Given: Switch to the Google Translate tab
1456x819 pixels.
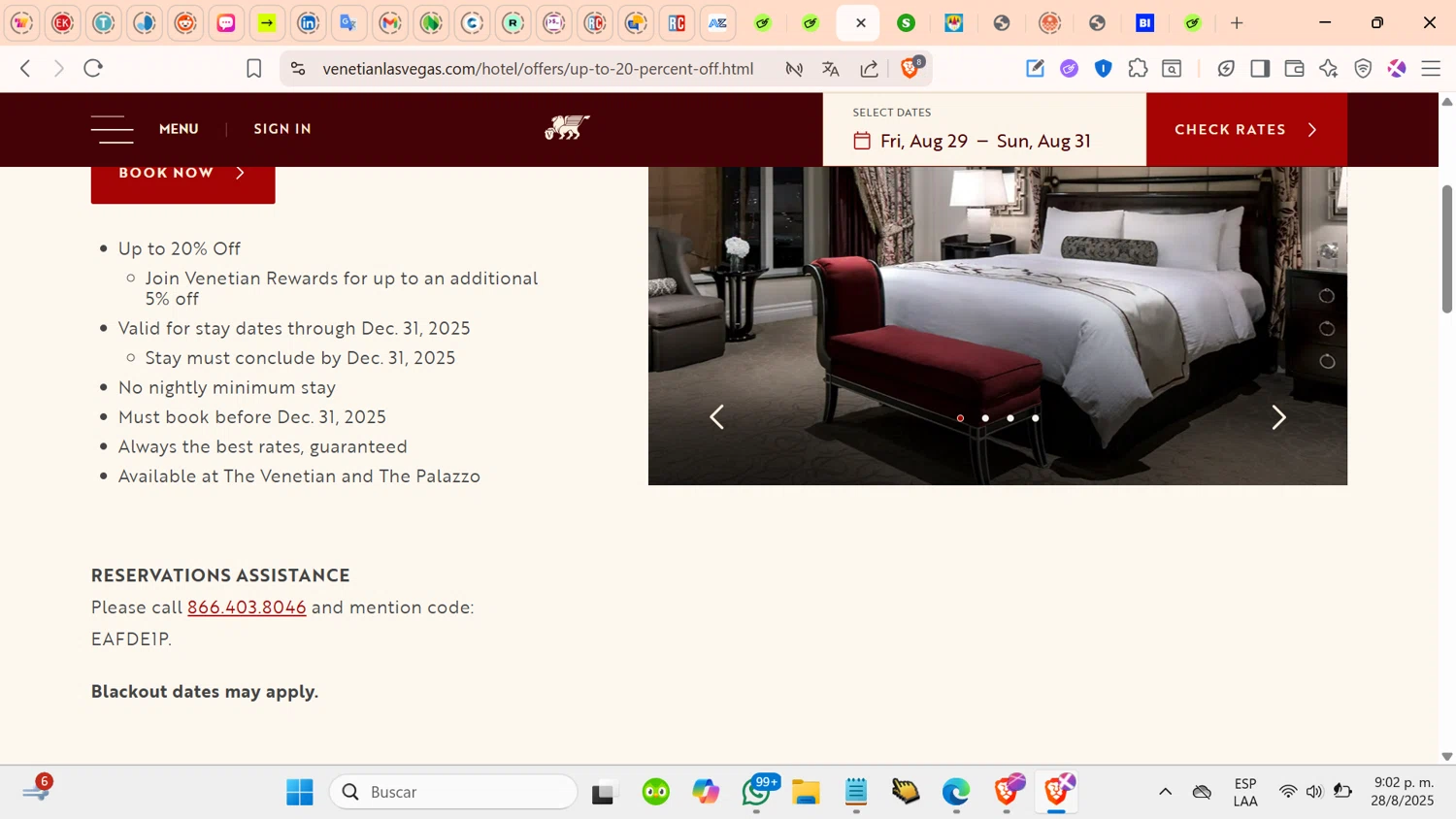Looking at the screenshot, I should point(348,22).
